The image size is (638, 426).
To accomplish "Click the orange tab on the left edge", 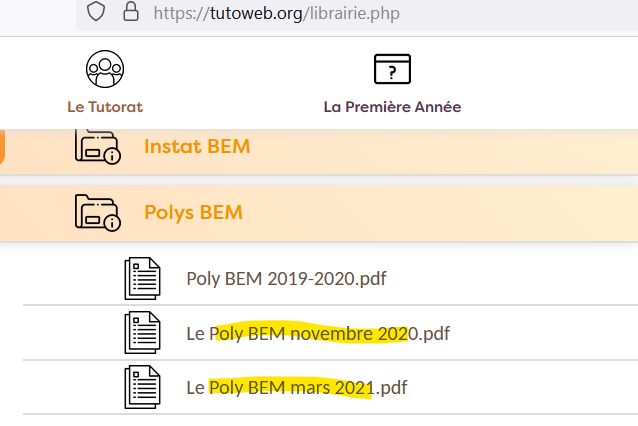I will [x=2, y=145].
